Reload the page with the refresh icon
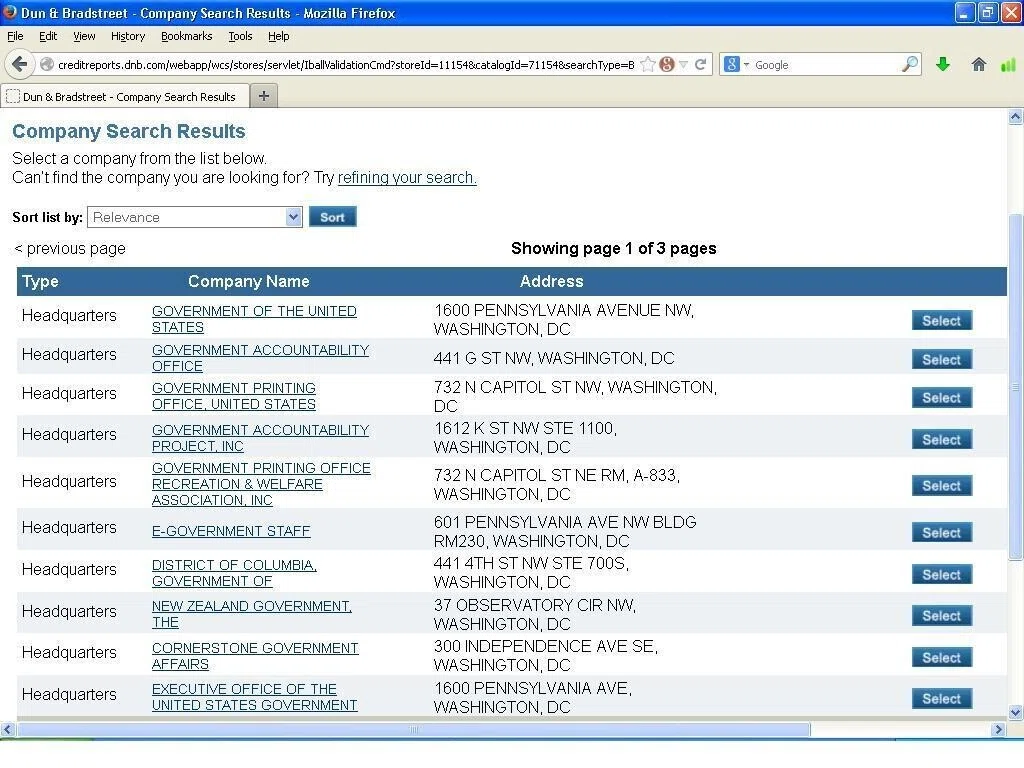 700,65
